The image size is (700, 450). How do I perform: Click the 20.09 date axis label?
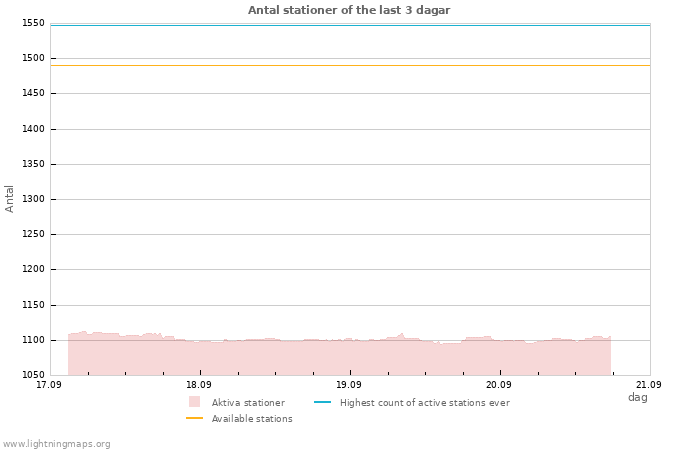coord(499,385)
